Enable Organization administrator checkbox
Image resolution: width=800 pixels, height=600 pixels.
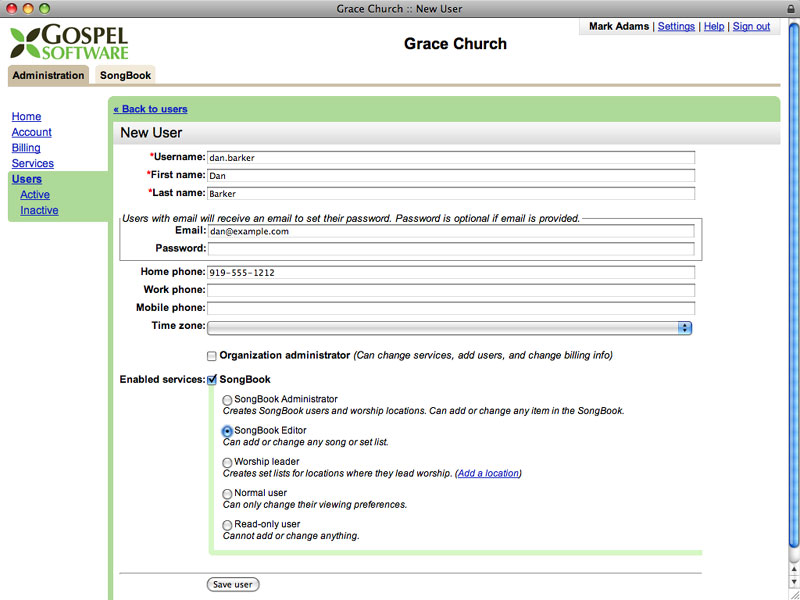[x=212, y=356]
